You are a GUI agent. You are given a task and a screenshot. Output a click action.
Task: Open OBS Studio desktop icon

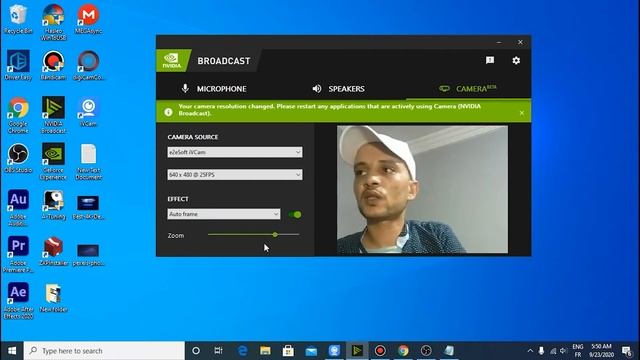[x=18, y=158]
